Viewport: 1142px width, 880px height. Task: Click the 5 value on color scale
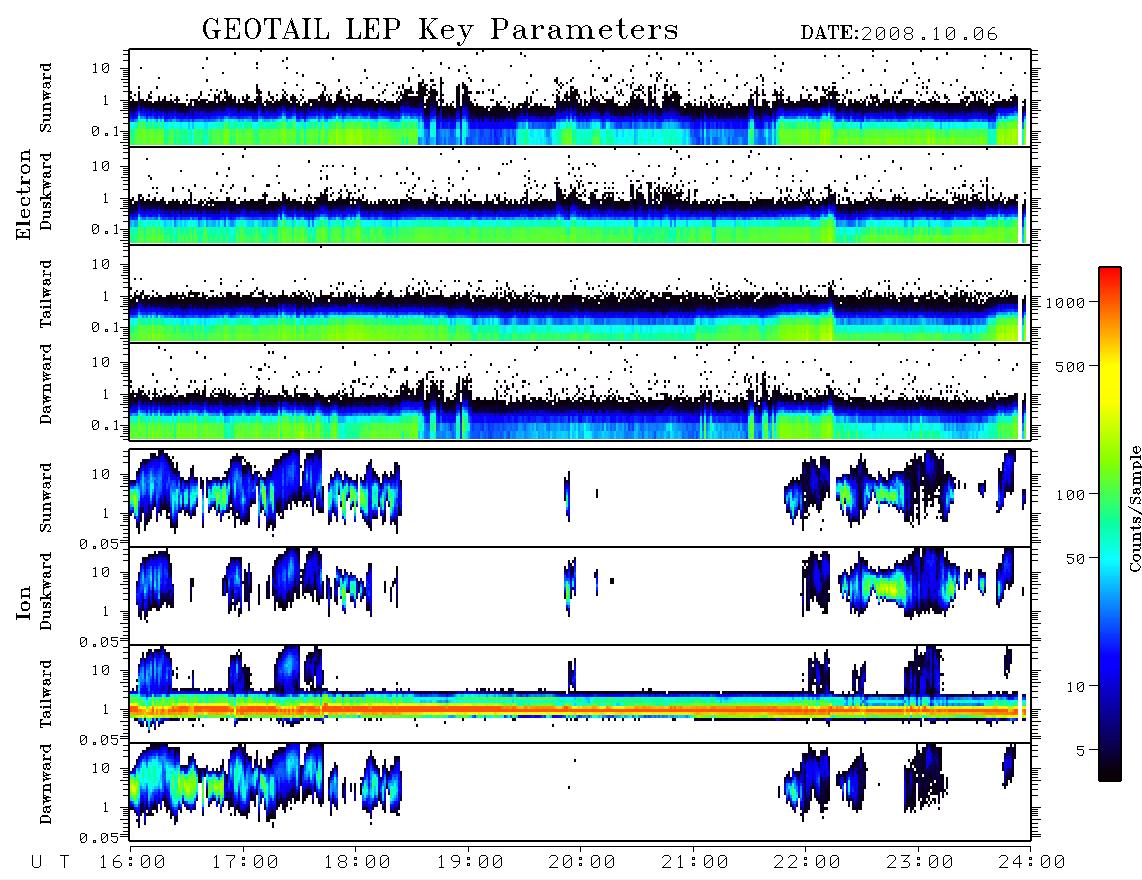point(1081,750)
